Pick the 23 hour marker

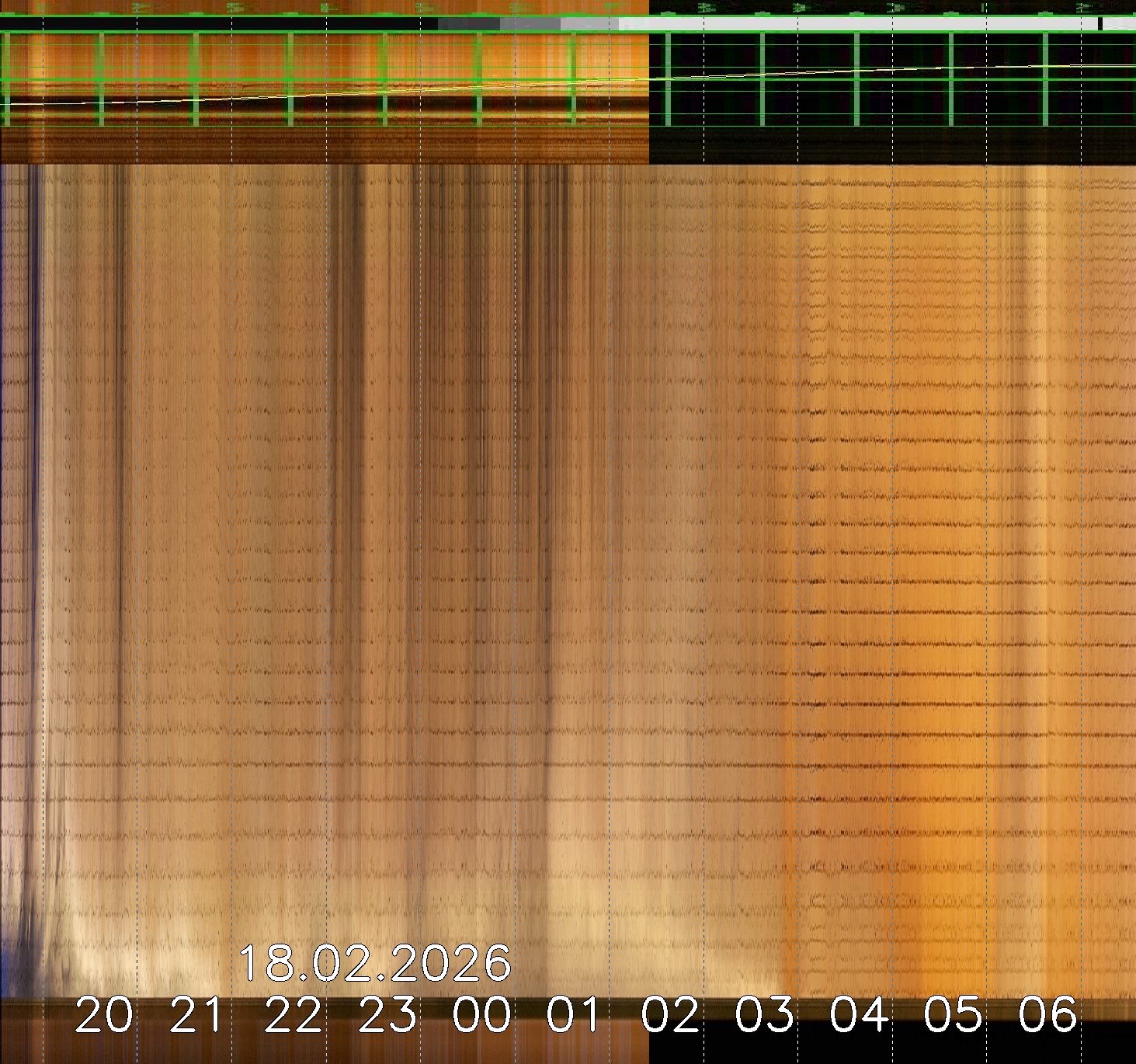click(387, 1015)
